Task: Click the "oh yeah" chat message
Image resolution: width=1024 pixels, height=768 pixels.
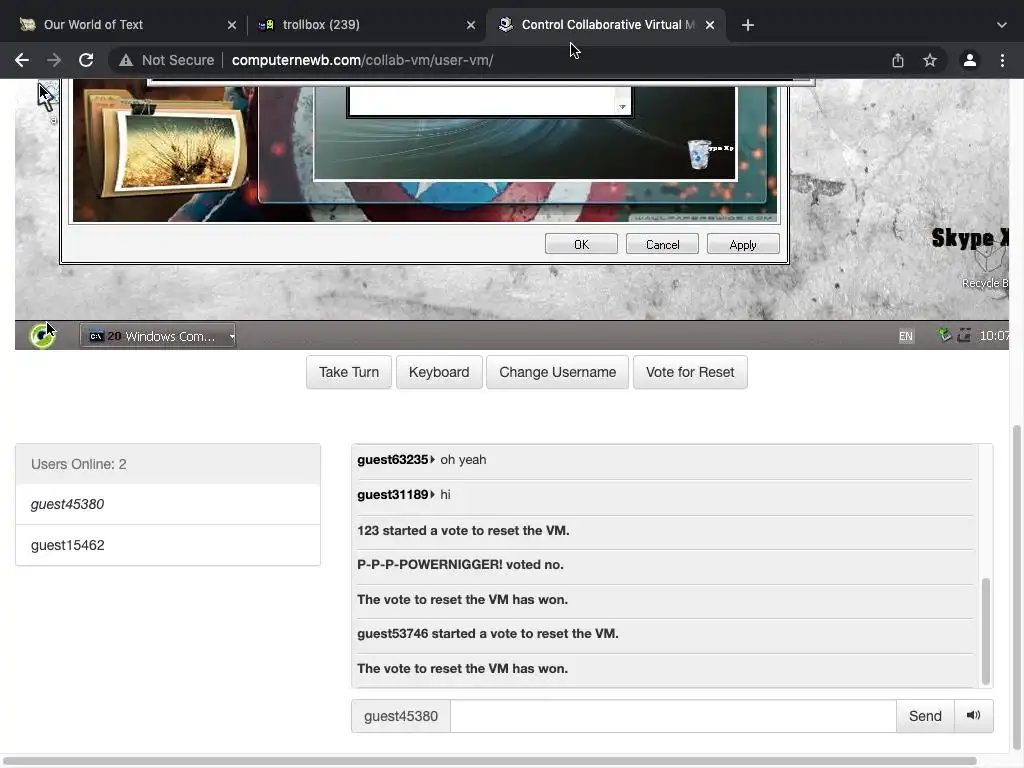Action: click(x=463, y=460)
